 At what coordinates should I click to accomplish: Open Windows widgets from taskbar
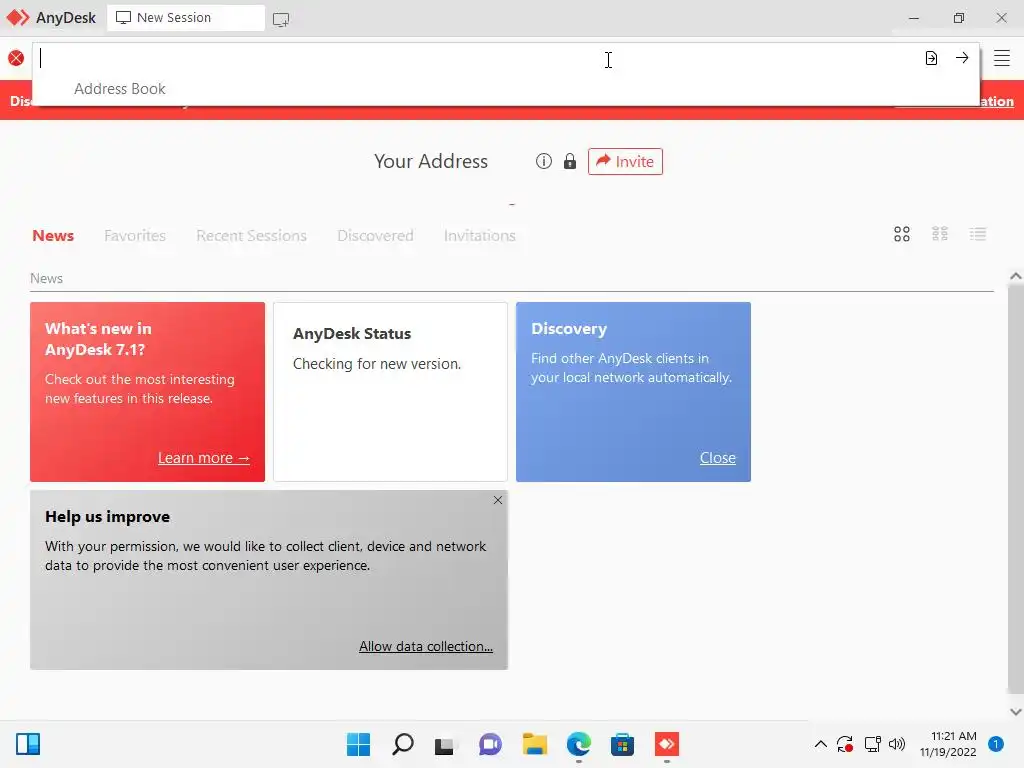tap(28, 744)
